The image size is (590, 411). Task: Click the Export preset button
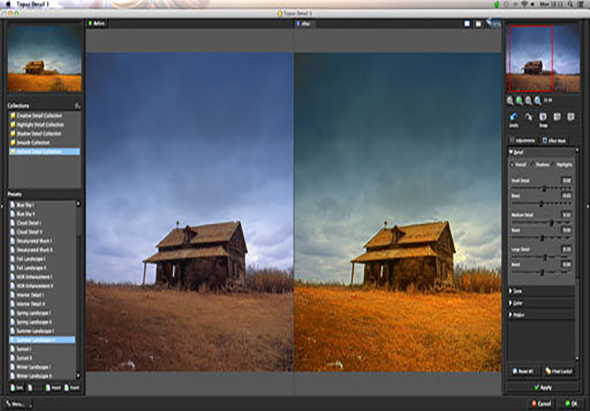click(71, 388)
